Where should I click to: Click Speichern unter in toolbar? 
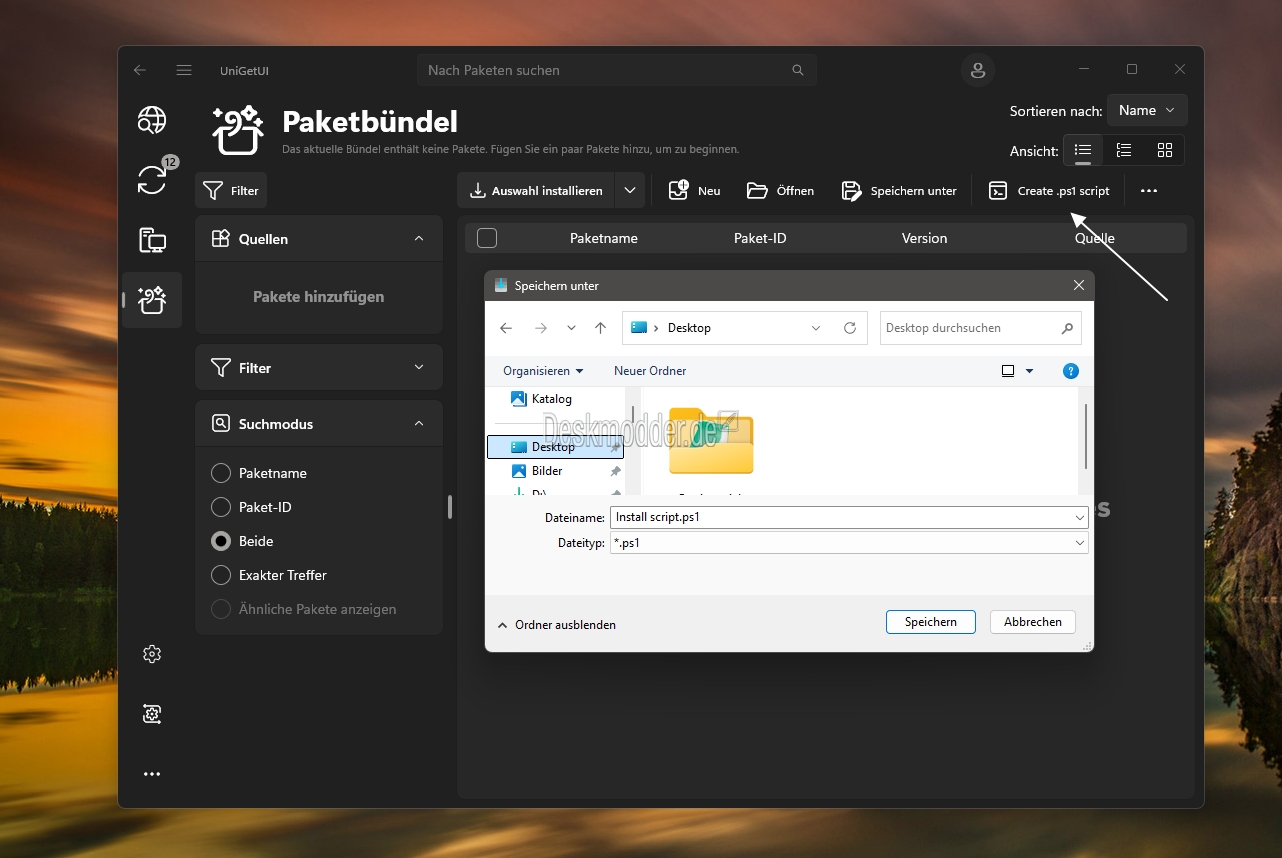pos(899,191)
